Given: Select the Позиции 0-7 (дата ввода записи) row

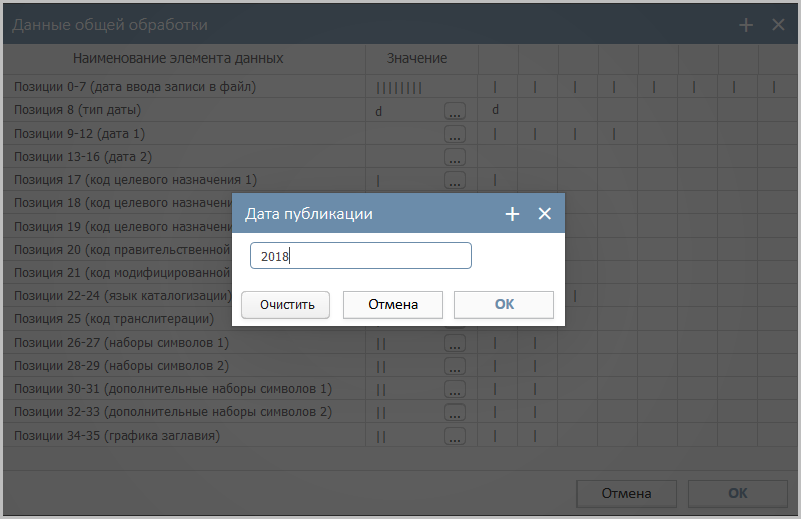Looking at the screenshot, I should coord(135,87).
